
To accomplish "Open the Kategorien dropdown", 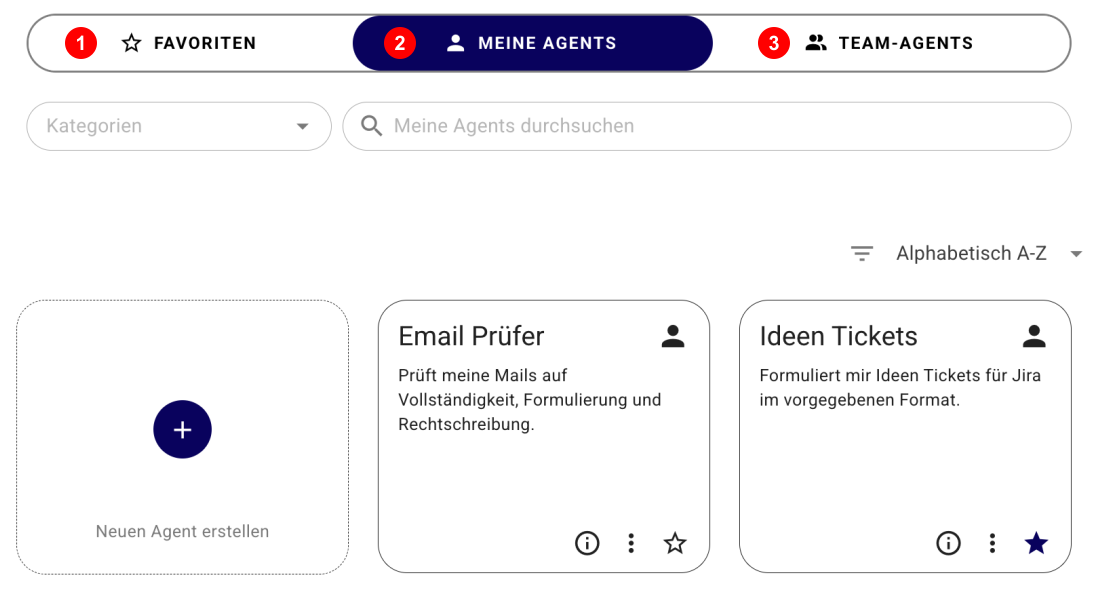I will tap(179, 126).
